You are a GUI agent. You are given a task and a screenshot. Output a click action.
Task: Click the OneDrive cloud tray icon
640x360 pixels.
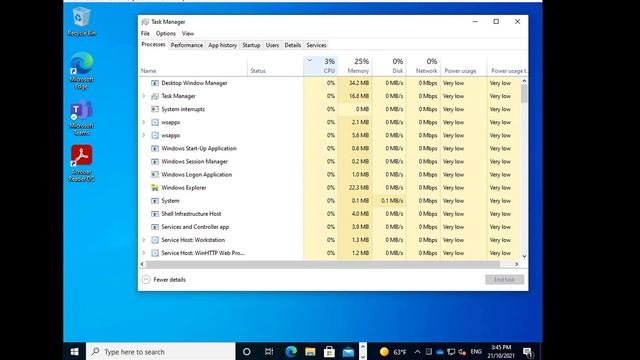tap(440, 351)
